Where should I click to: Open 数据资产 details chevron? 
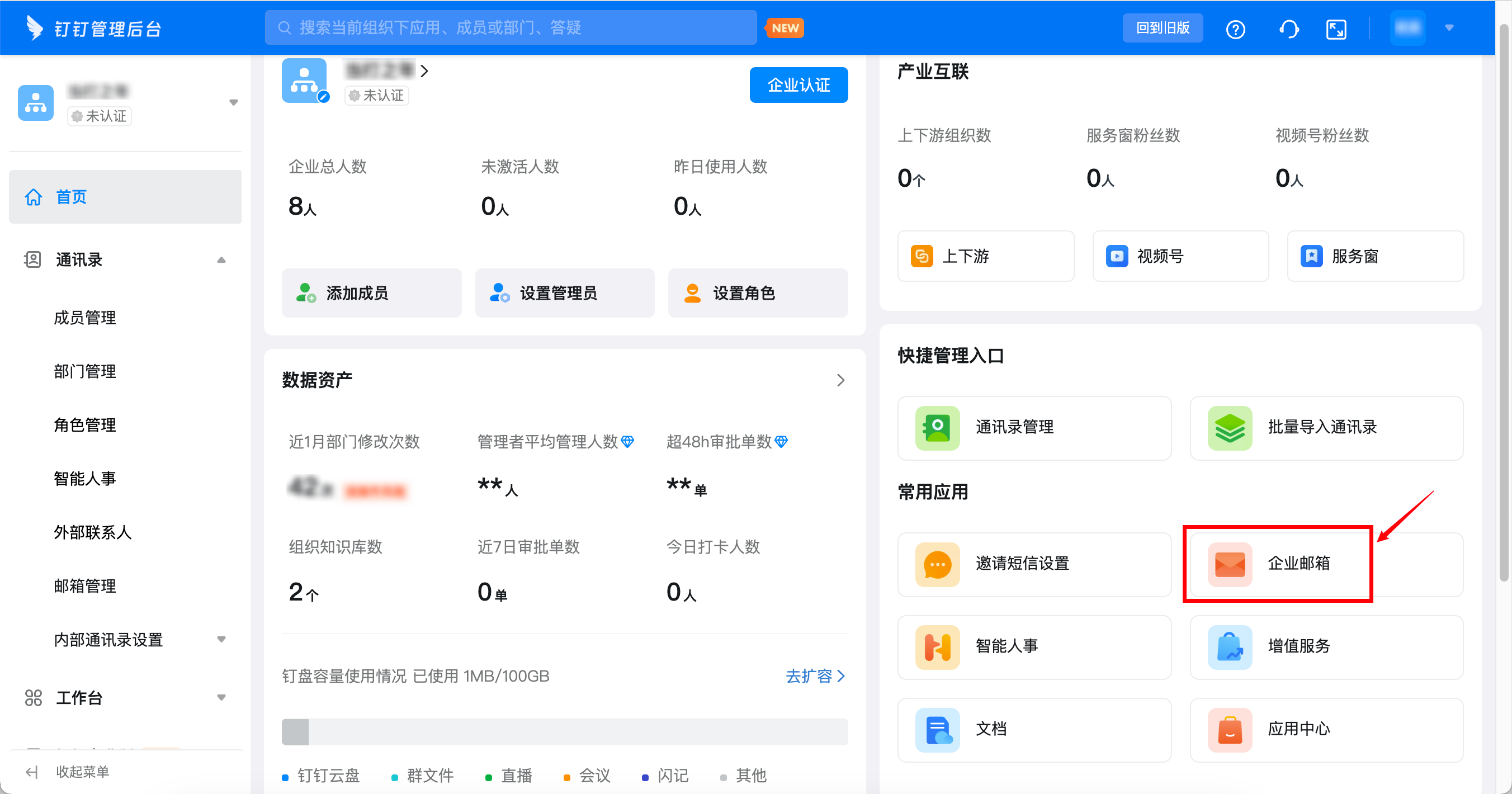tap(840, 380)
